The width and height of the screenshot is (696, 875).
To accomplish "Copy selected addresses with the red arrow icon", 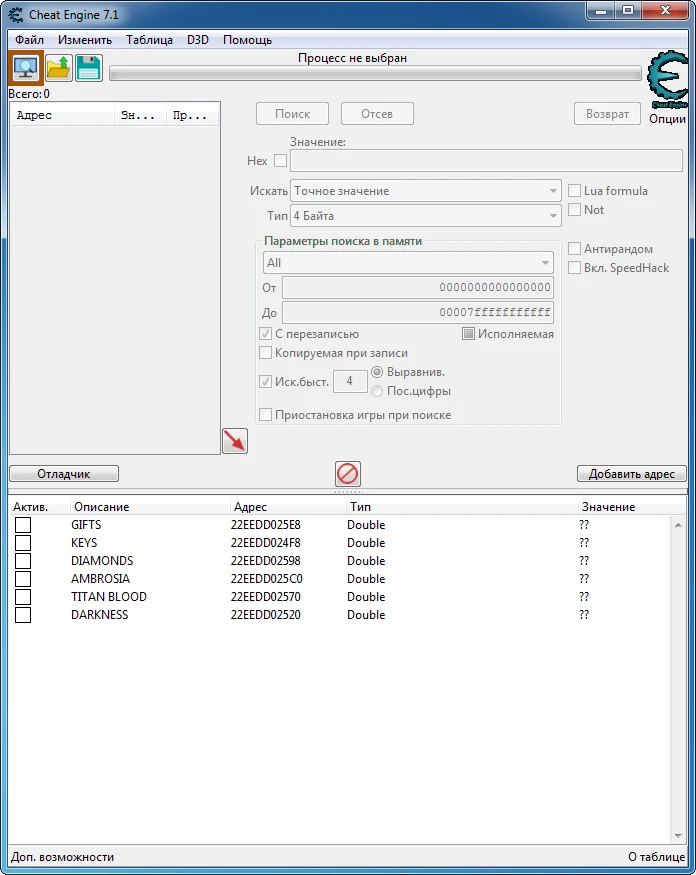I will click(x=235, y=441).
